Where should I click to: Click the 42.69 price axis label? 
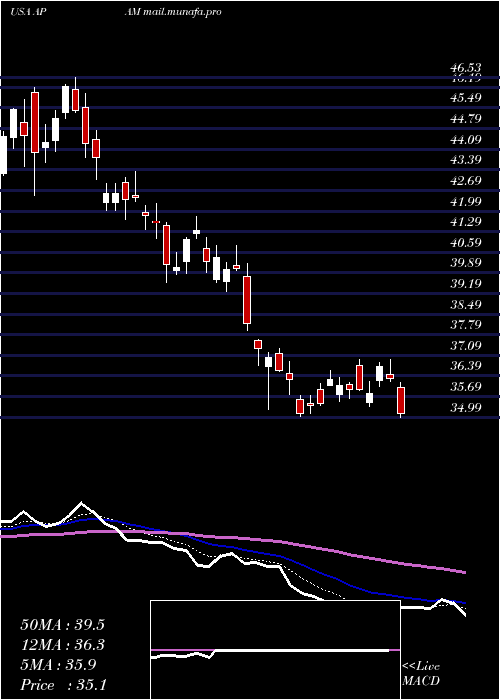pos(466,180)
